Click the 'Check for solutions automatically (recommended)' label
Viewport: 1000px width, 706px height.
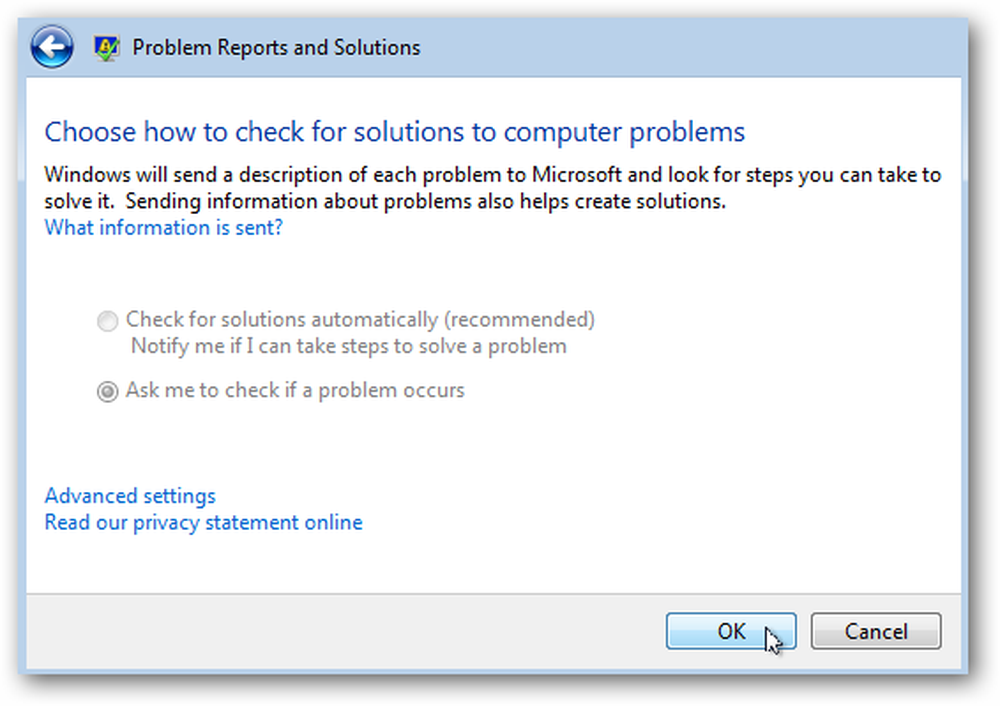360,320
